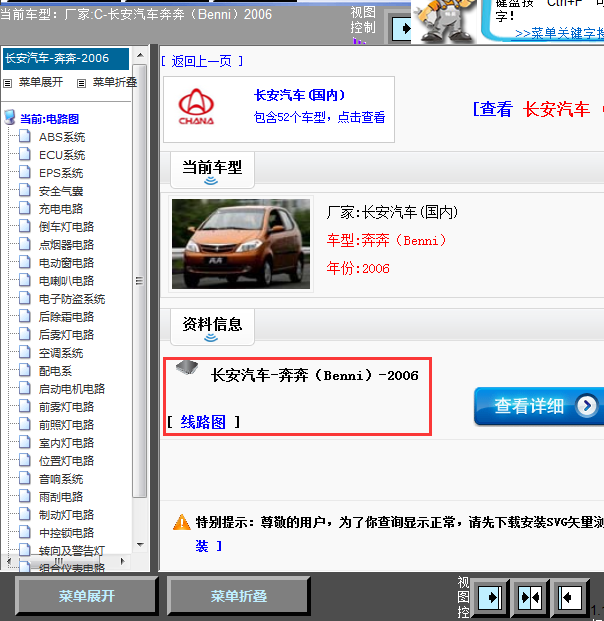Open the >>菜单关键字 link
This screenshot has height=621, width=604.
(x=559, y=34)
